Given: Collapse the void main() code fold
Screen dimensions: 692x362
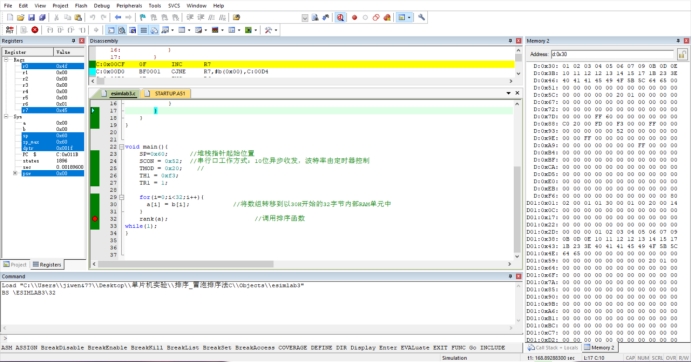Looking at the screenshot, I should (x=121, y=147).
